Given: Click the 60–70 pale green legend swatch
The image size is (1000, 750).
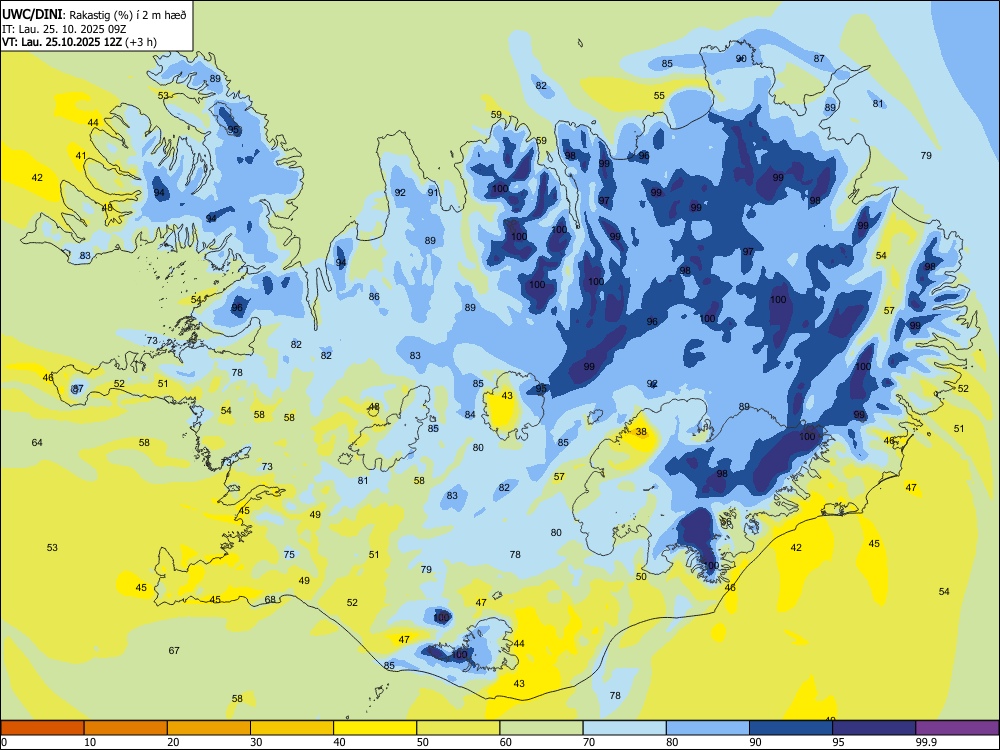Looking at the screenshot, I should point(541,728).
